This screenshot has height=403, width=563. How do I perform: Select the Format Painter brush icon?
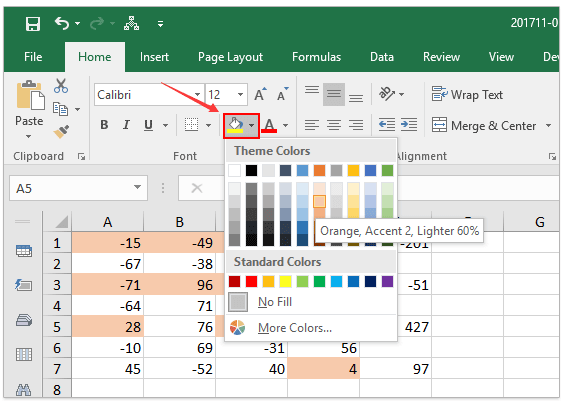tap(61, 131)
